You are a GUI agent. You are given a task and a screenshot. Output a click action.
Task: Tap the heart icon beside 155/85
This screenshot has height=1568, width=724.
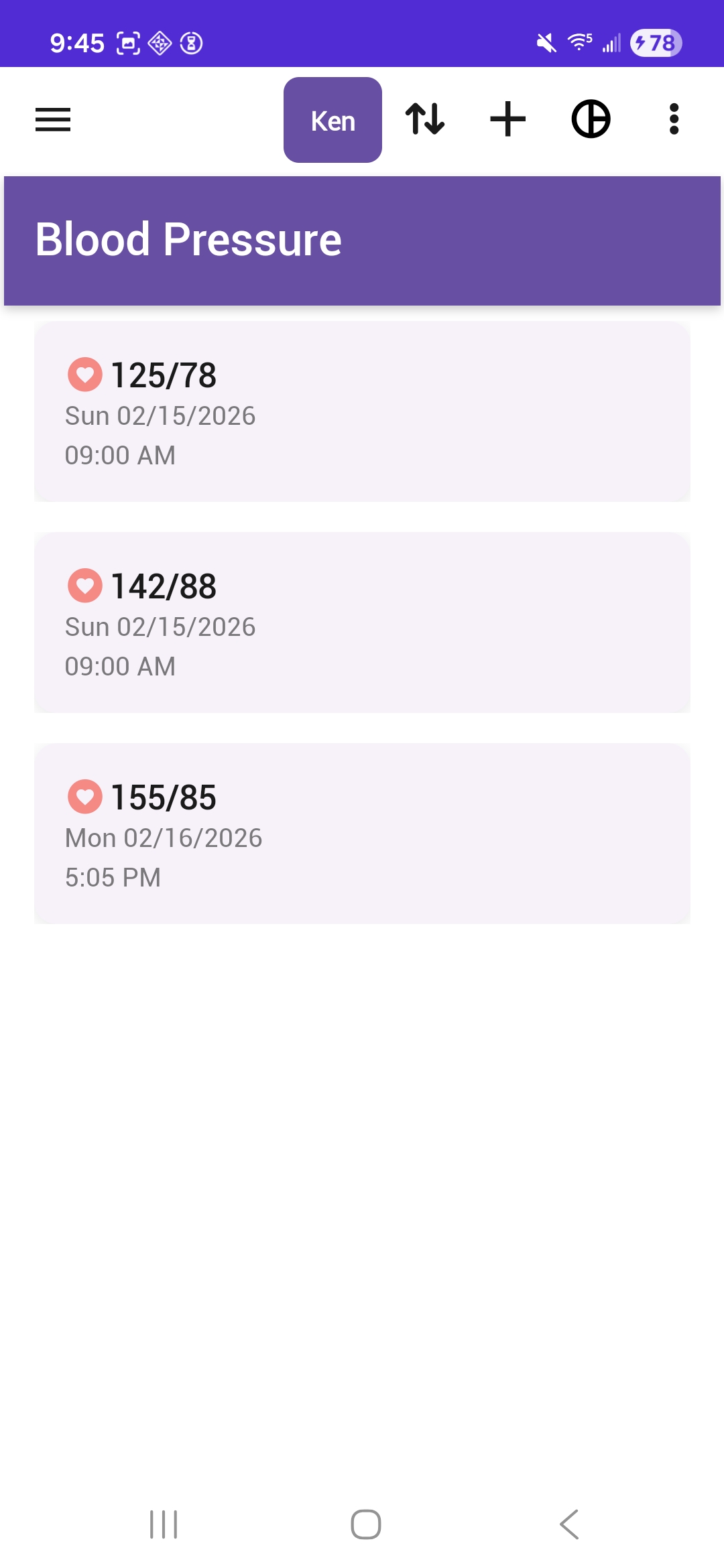pos(85,796)
